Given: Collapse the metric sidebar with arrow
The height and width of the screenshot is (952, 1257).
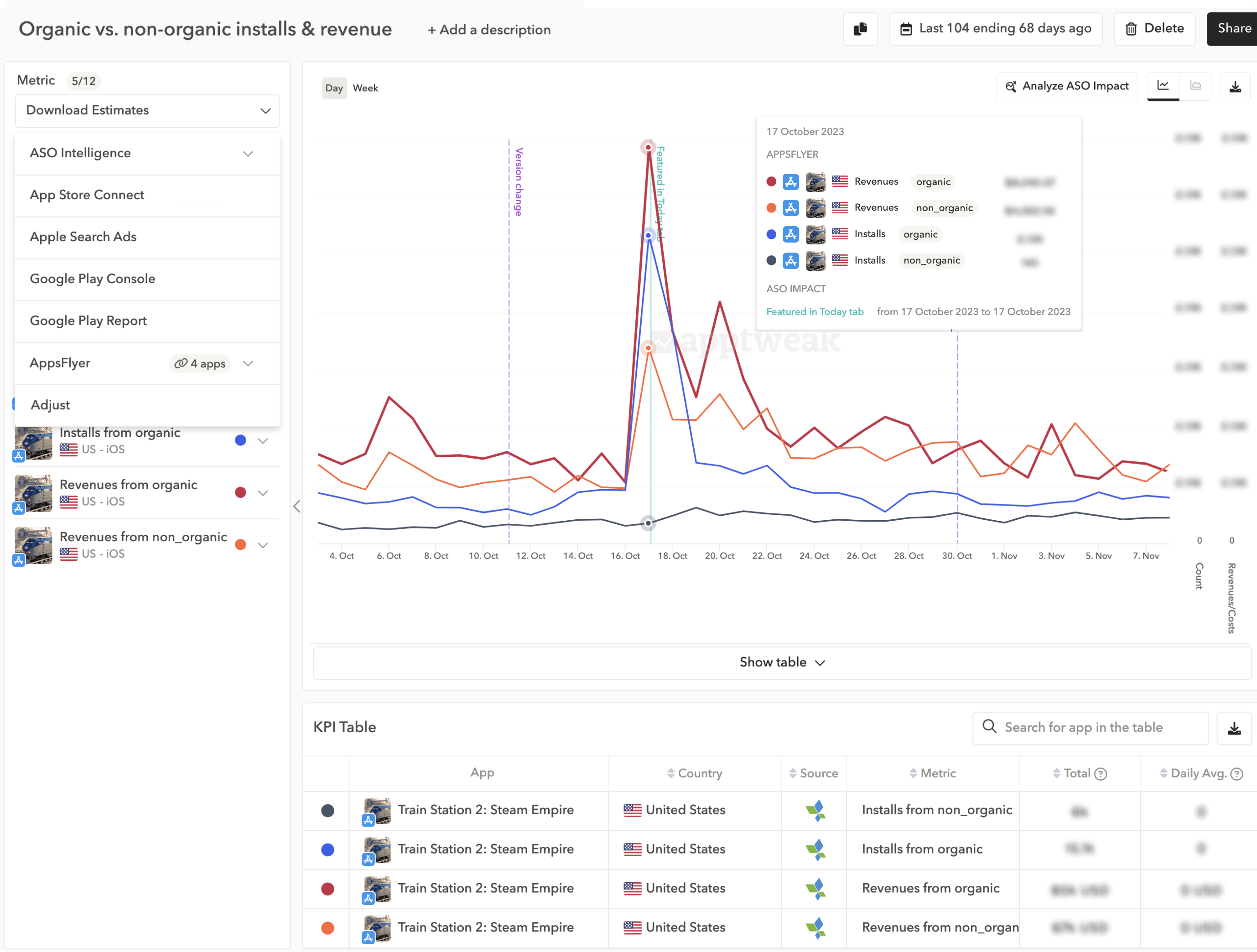Looking at the screenshot, I should pos(296,506).
